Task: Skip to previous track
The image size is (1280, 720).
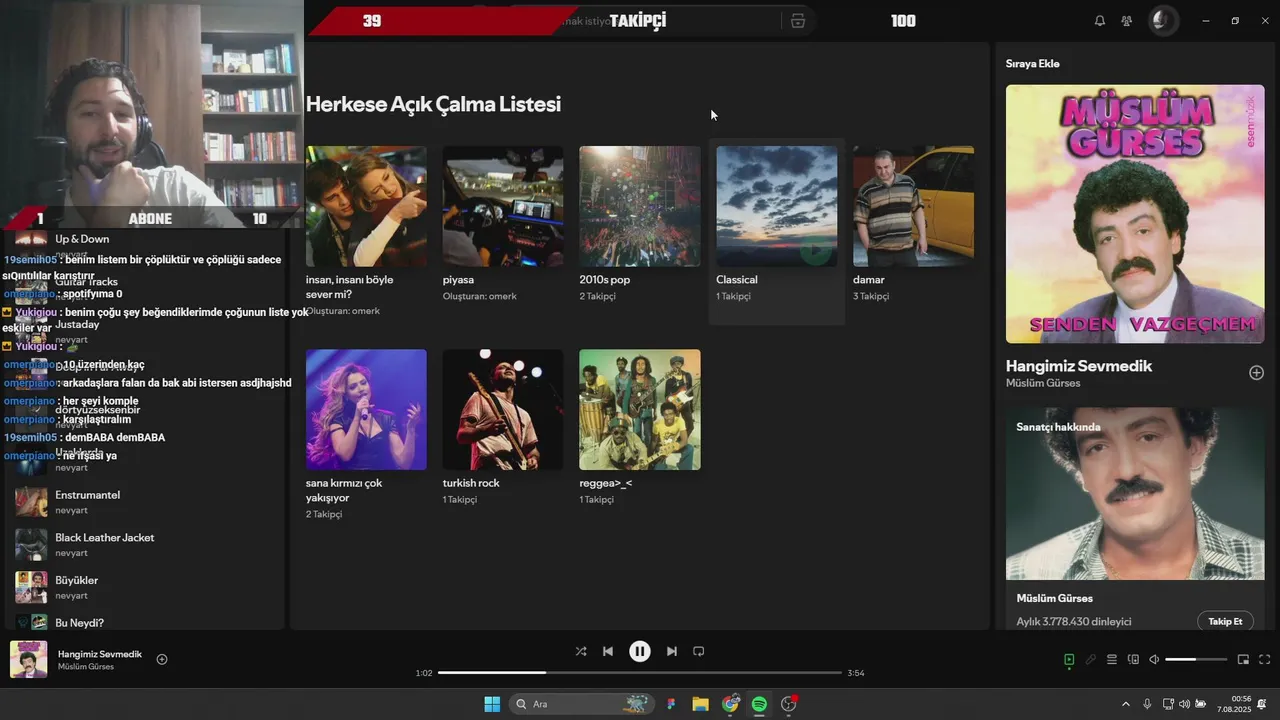Action: pos(608,651)
